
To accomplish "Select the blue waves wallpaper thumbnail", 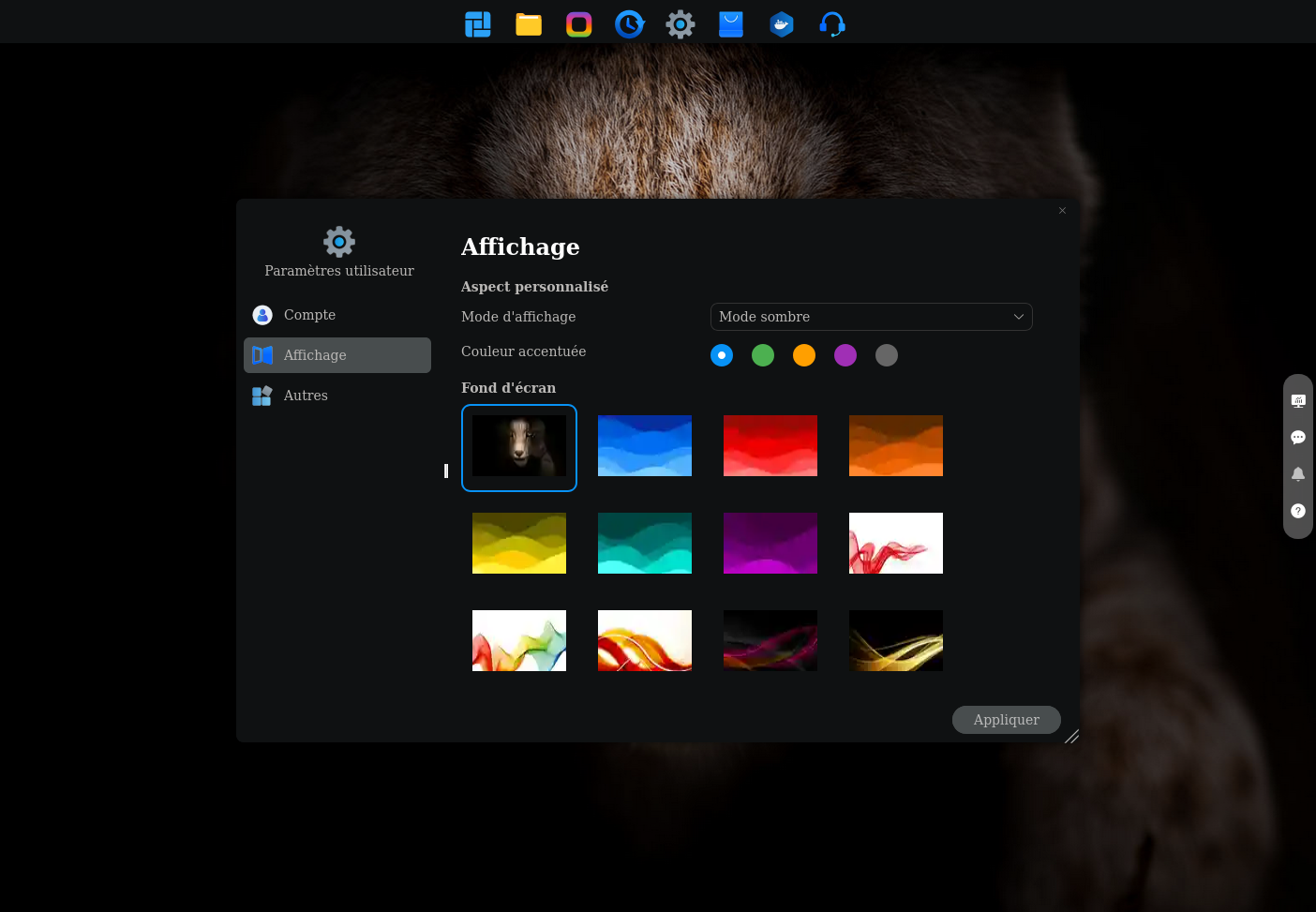I will coord(645,446).
